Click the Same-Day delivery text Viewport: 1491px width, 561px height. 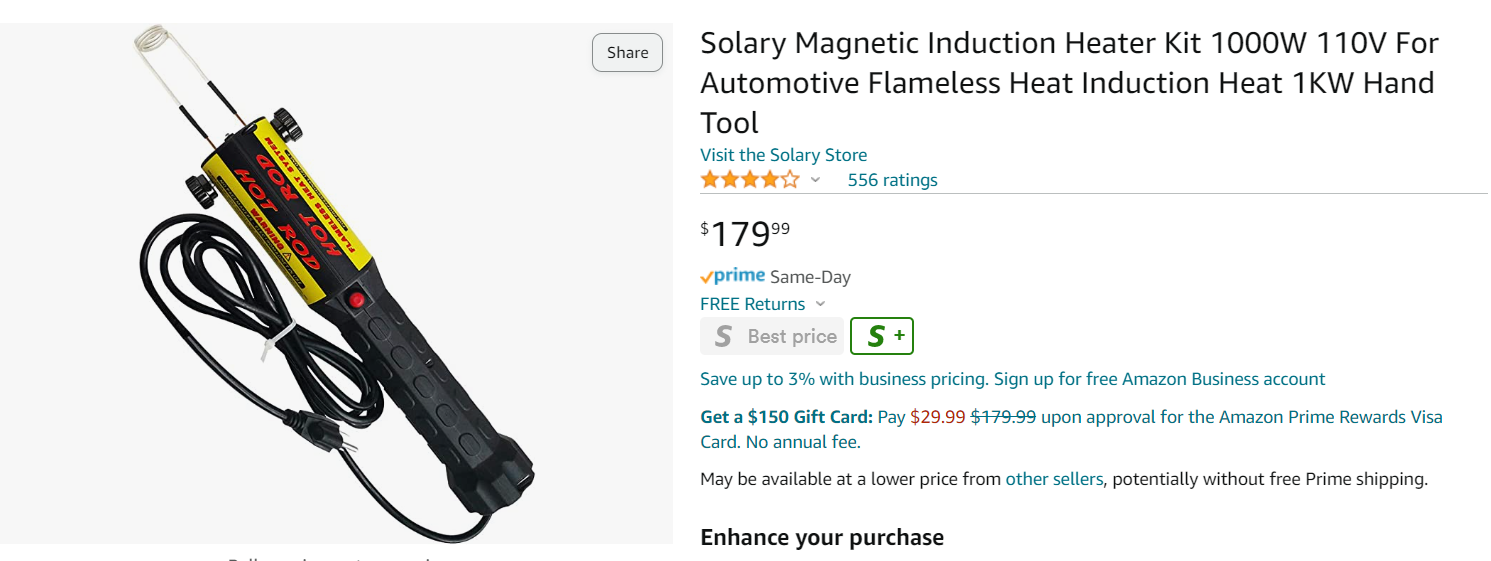coord(810,277)
